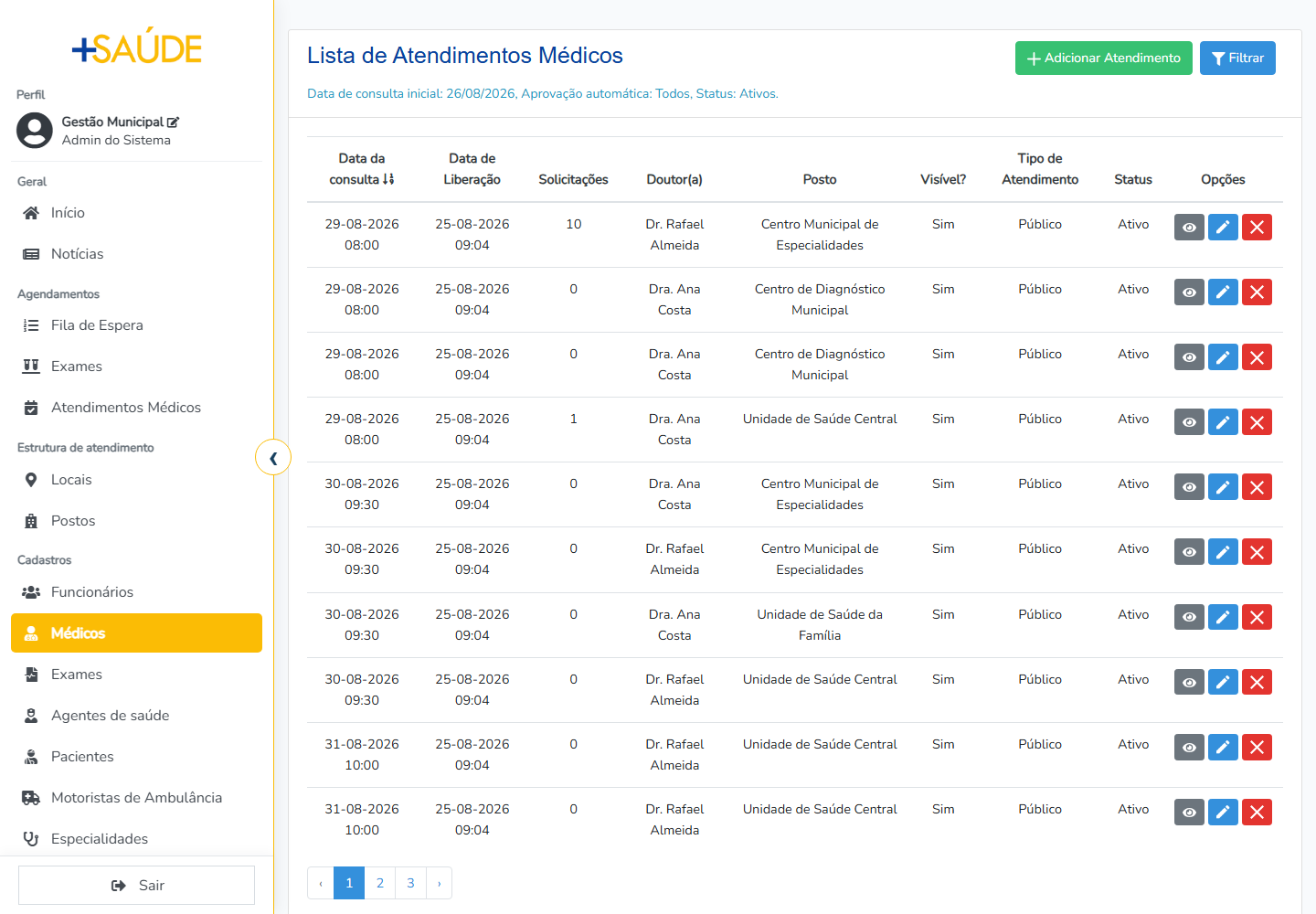Click the filter summary text link

(x=543, y=93)
